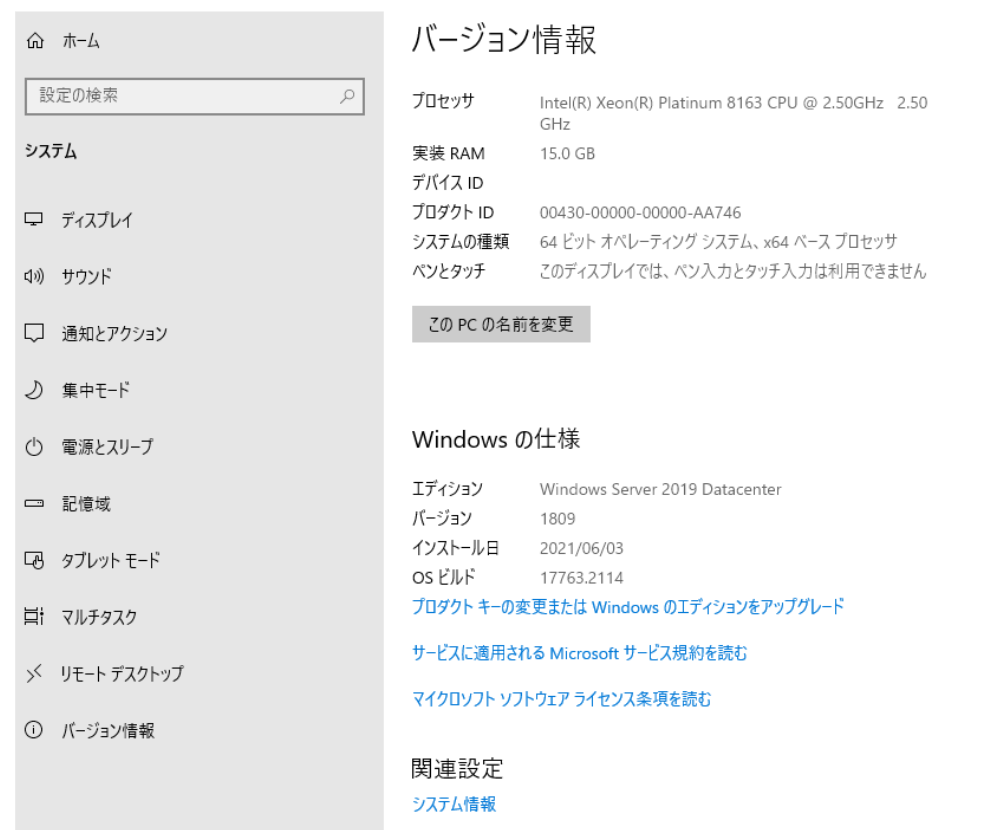Open the プロダクト キーの変更 link
Image resolution: width=988 pixels, height=830 pixels.
click(630, 607)
